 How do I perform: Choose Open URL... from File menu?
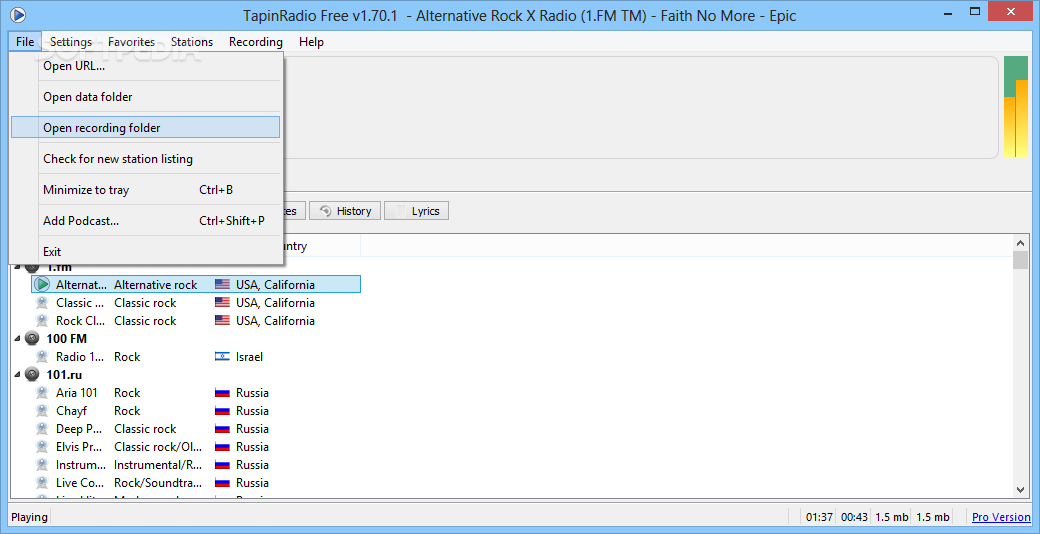146,66
